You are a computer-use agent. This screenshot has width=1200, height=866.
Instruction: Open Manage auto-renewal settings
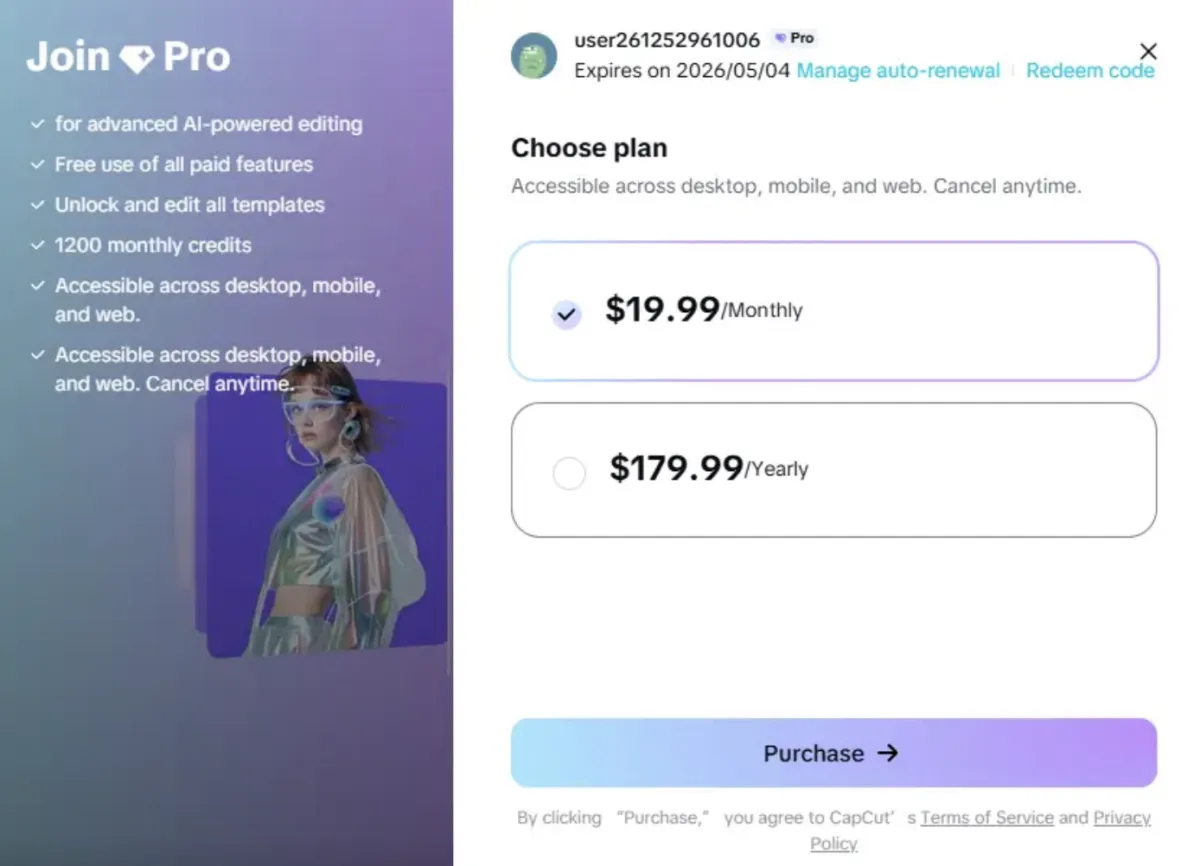(x=897, y=70)
